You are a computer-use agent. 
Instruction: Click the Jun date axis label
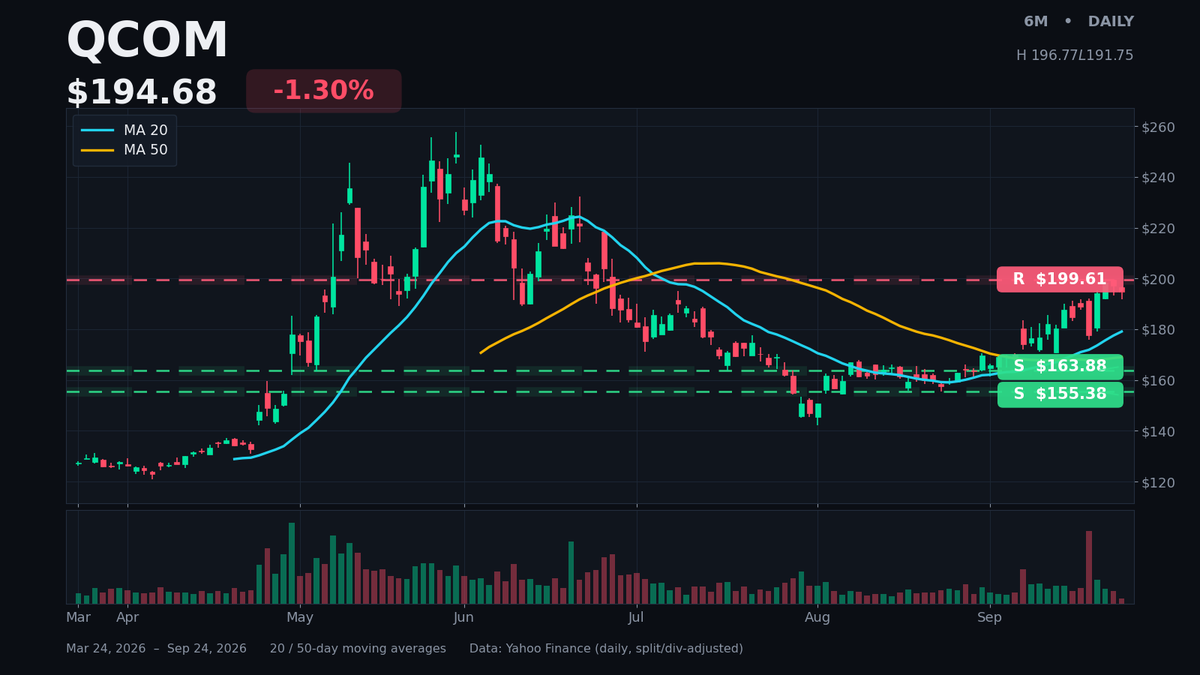[x=464, y=618]
